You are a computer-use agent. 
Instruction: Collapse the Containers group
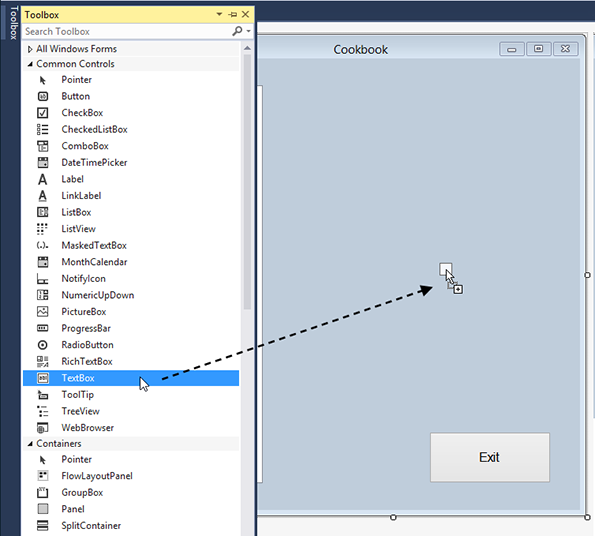(x=30, y=443)
